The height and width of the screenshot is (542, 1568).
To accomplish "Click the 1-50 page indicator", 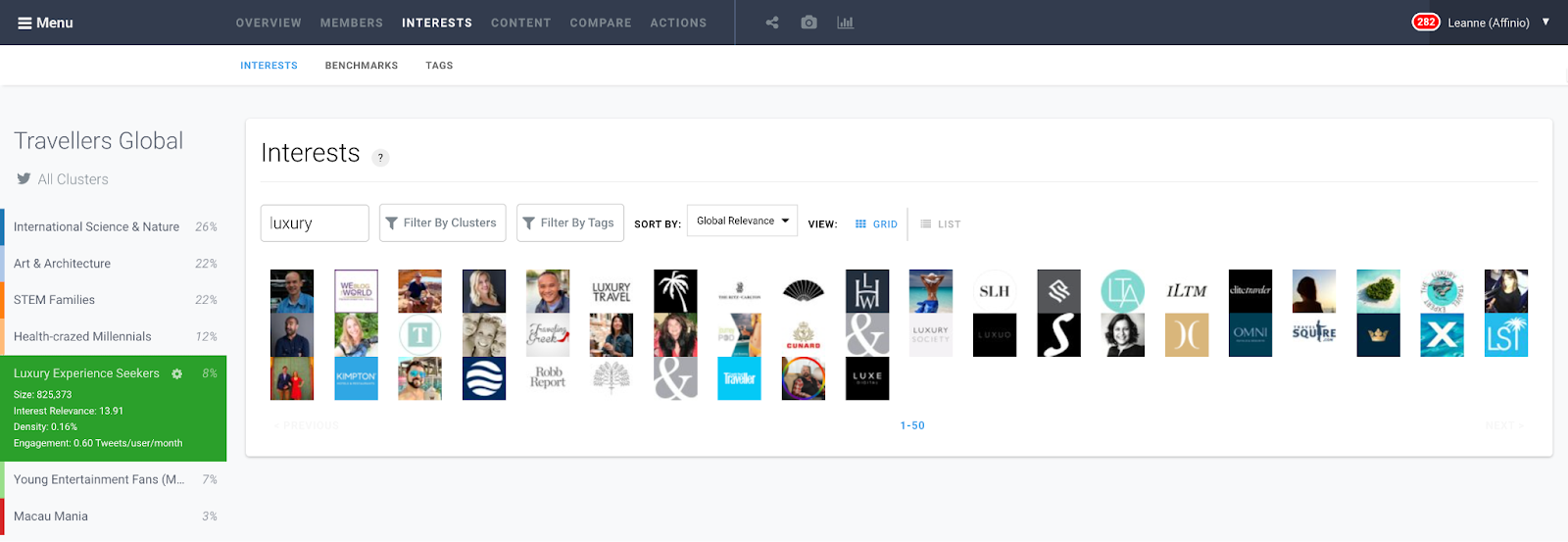I will 912,425.
